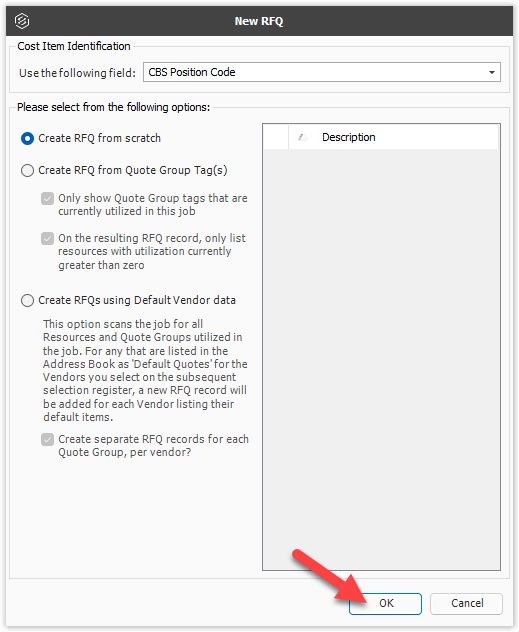Viewport: 519px width, 632px height.
Task: Toggle Only show Quote Group tags checkbox
Action: coord(47,198)
